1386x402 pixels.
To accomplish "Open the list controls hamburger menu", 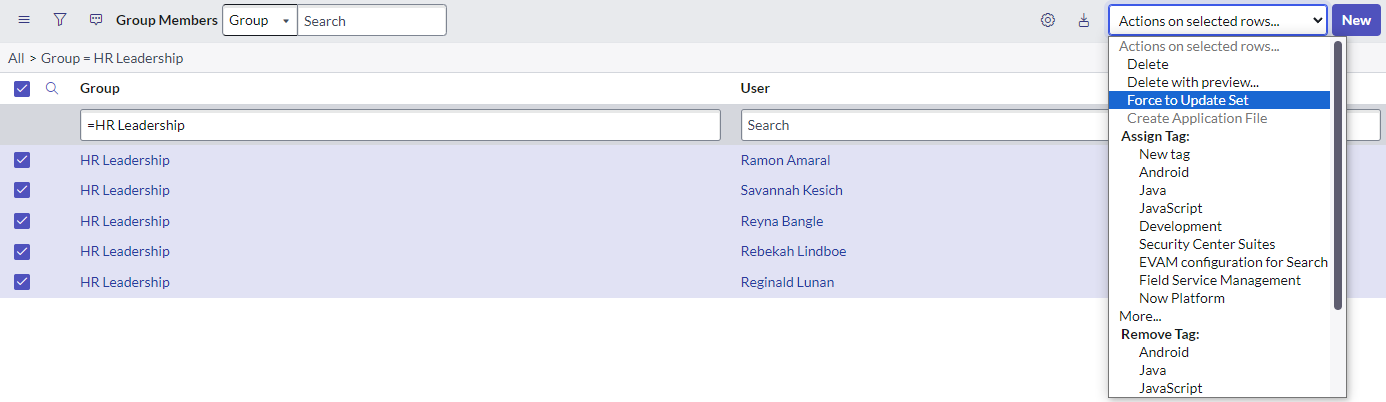I will point(24,20).
